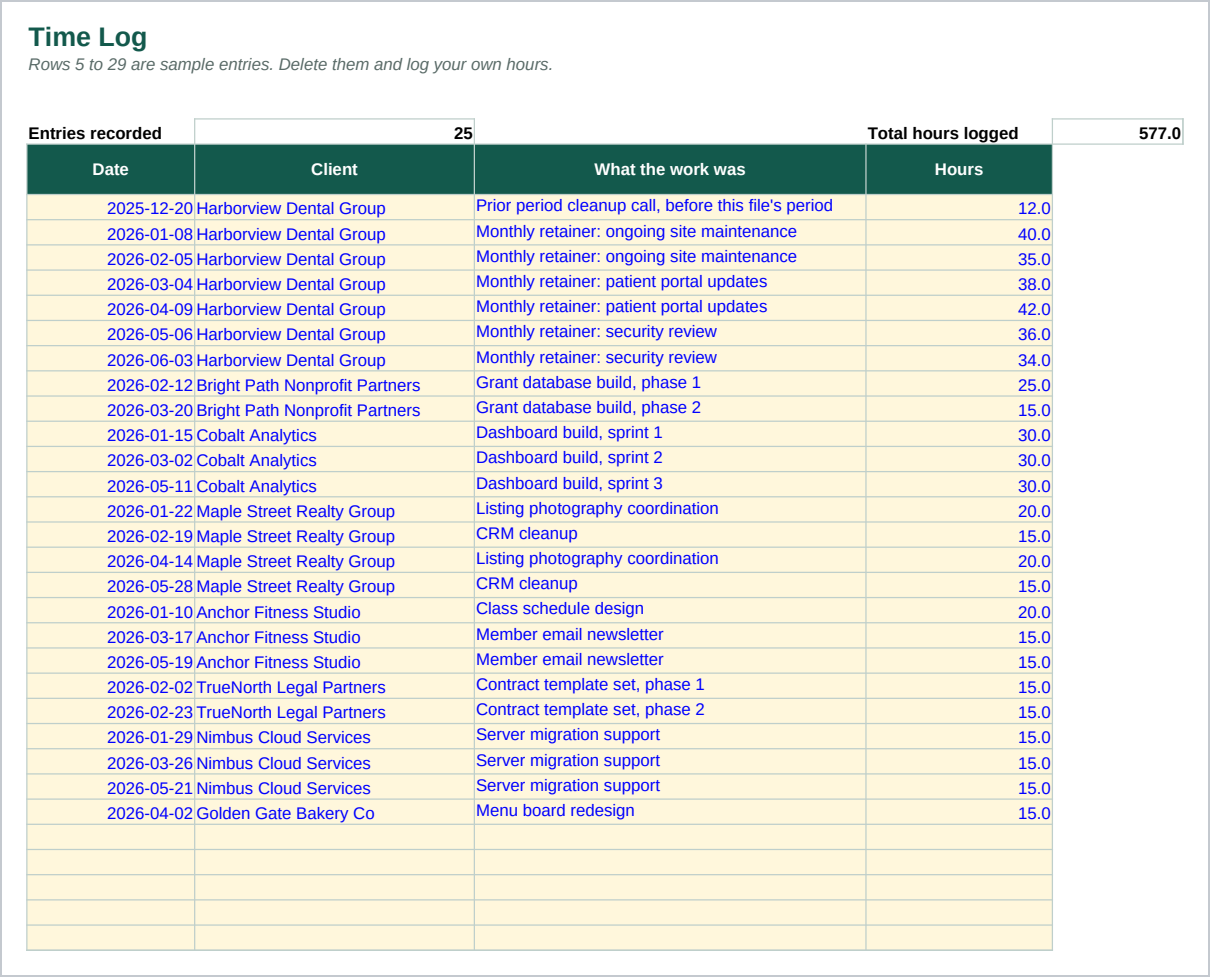The width and height of the screenshot is (1210, 977).
Task: Select 'Contract template set, phase 1' cell
Action: pos(670,687)
